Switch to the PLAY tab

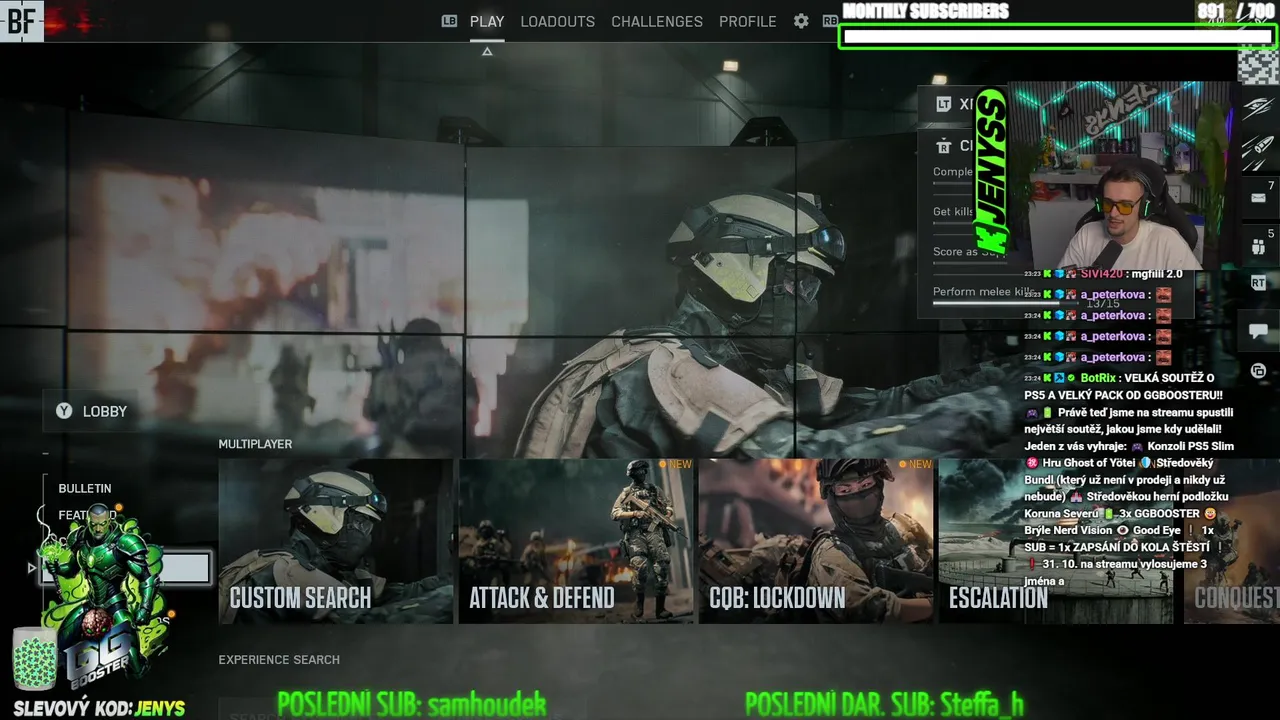487,21
